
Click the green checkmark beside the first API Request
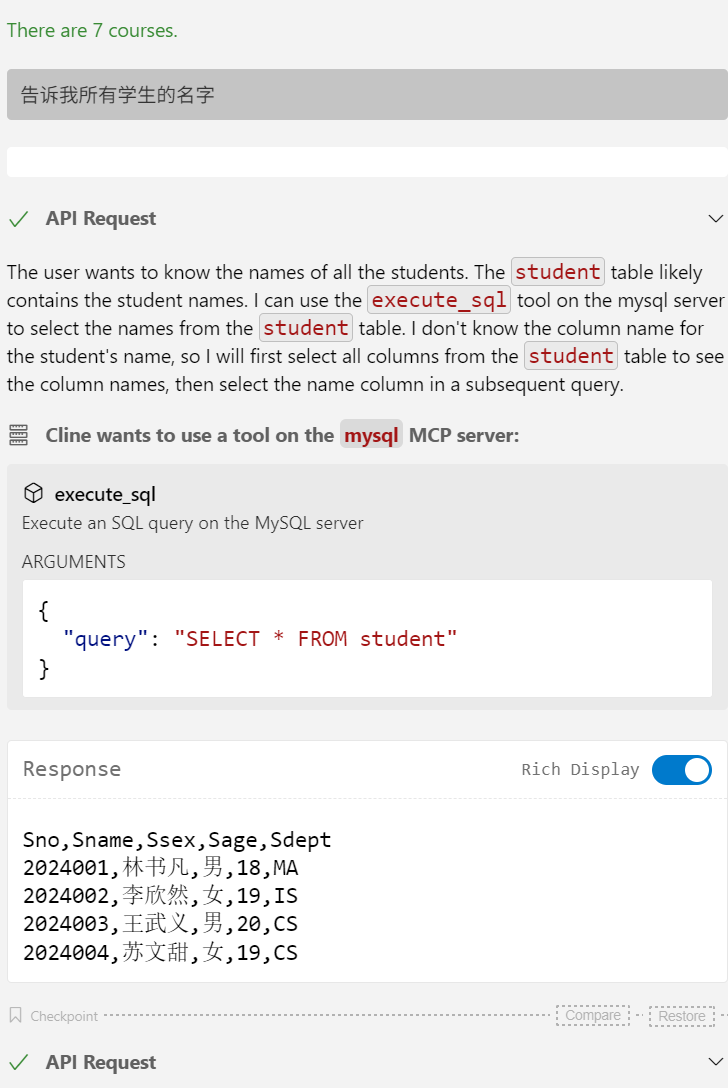pos(19,219)
